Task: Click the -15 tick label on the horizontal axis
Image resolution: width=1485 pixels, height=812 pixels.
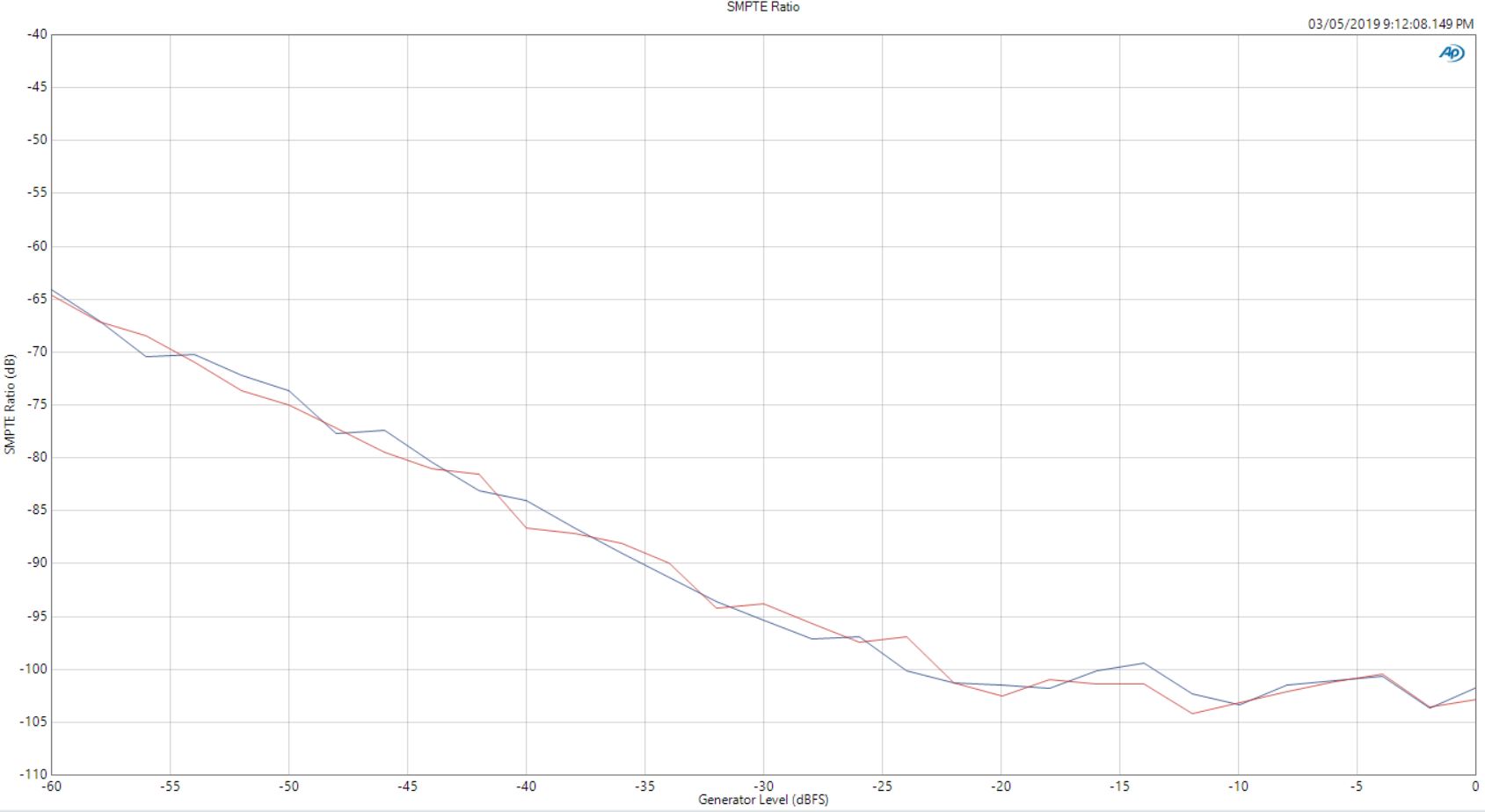Action: click(1119, 787)
